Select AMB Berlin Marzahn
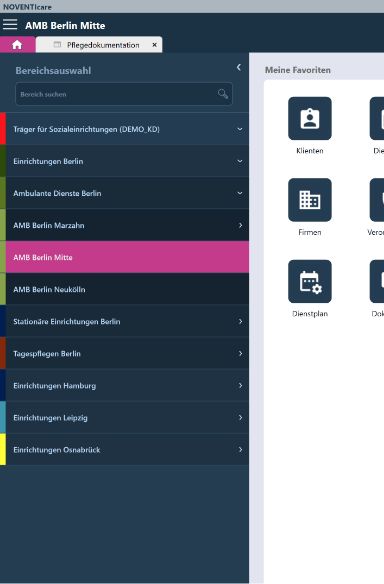Viewport: 384px width, 584px height. (x=124, y=225)
